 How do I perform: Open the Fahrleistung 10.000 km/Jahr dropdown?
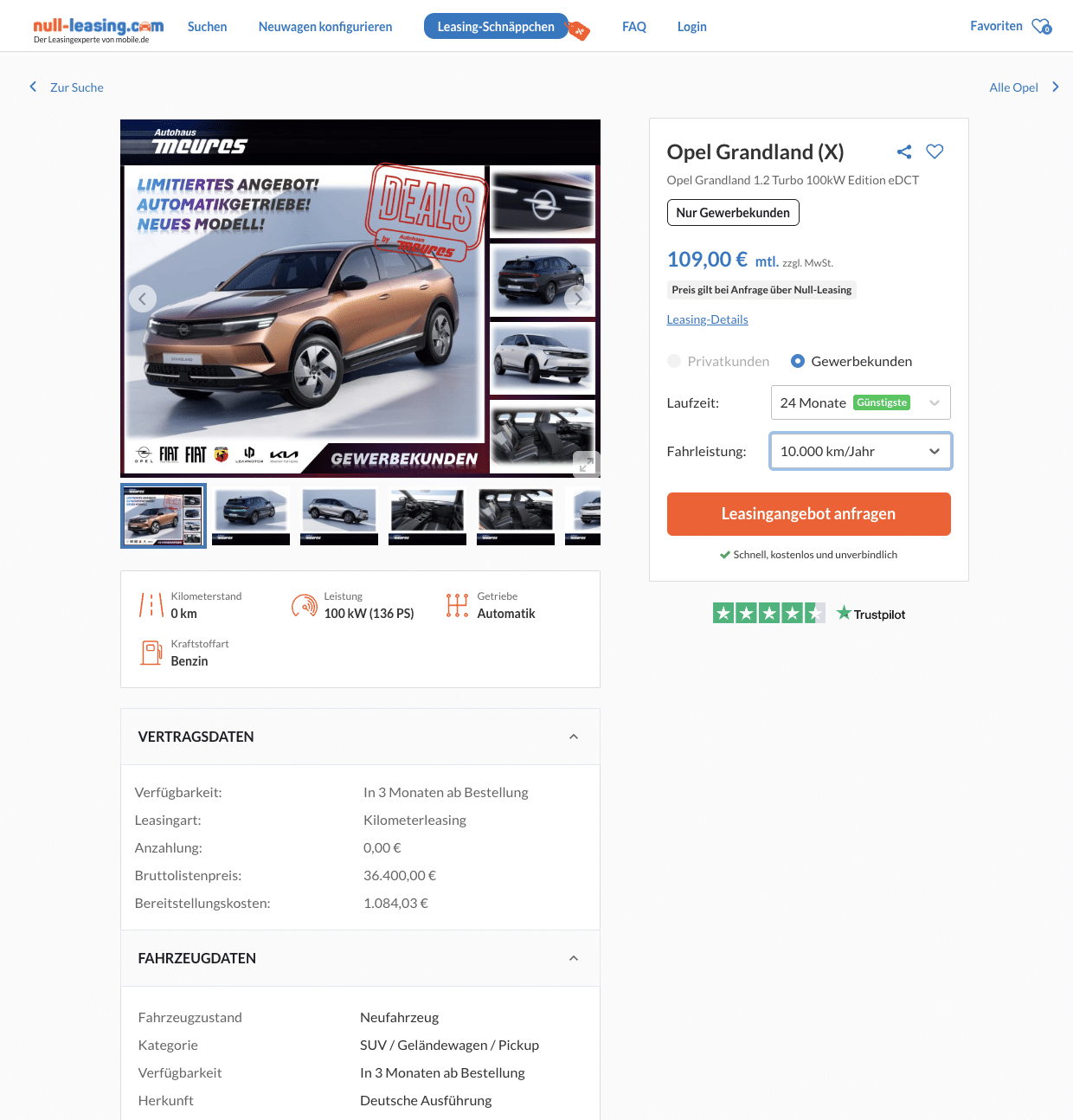(x=861, y=451)
